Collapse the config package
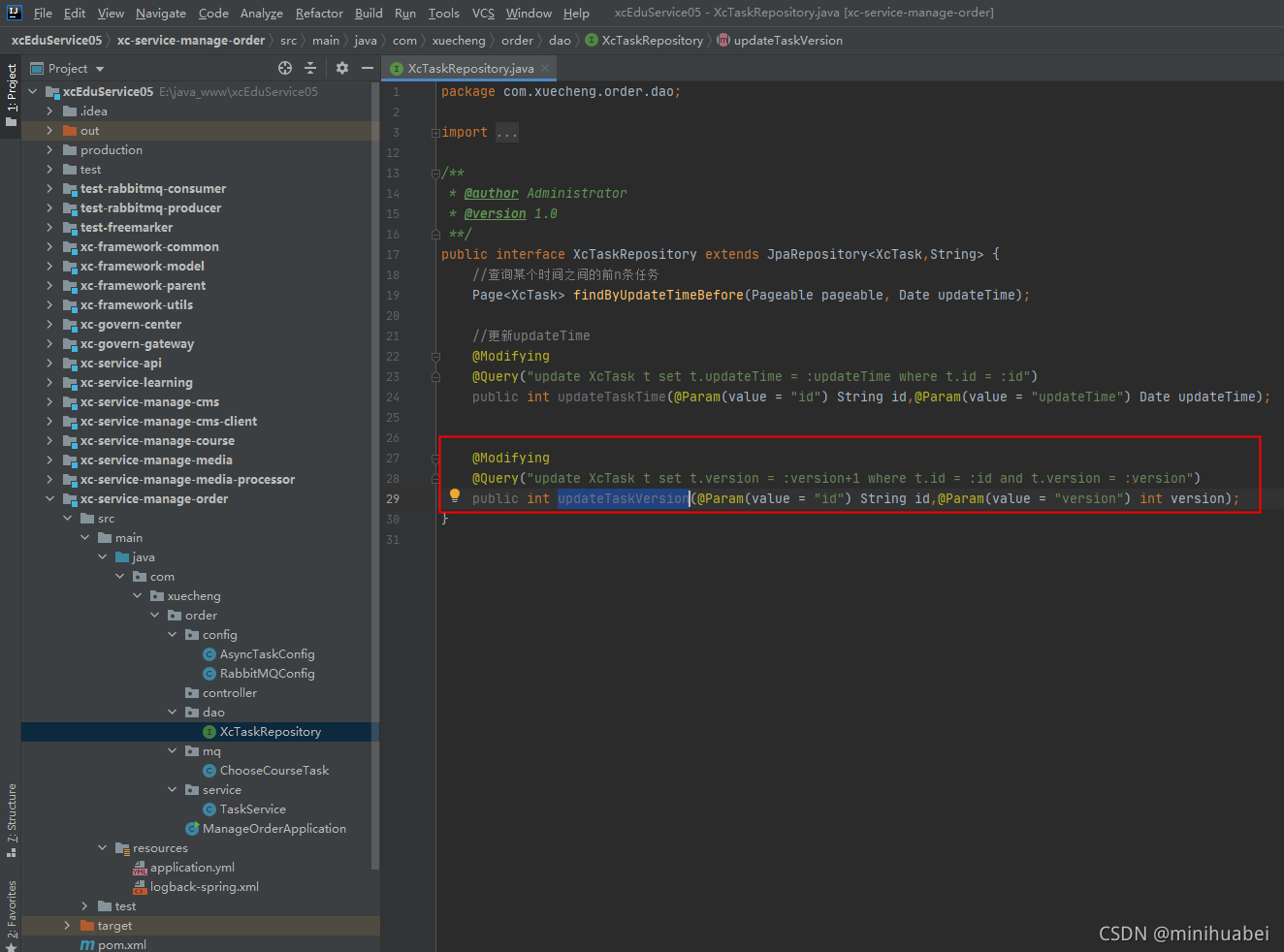1284x952 pixels. [172, 635]
